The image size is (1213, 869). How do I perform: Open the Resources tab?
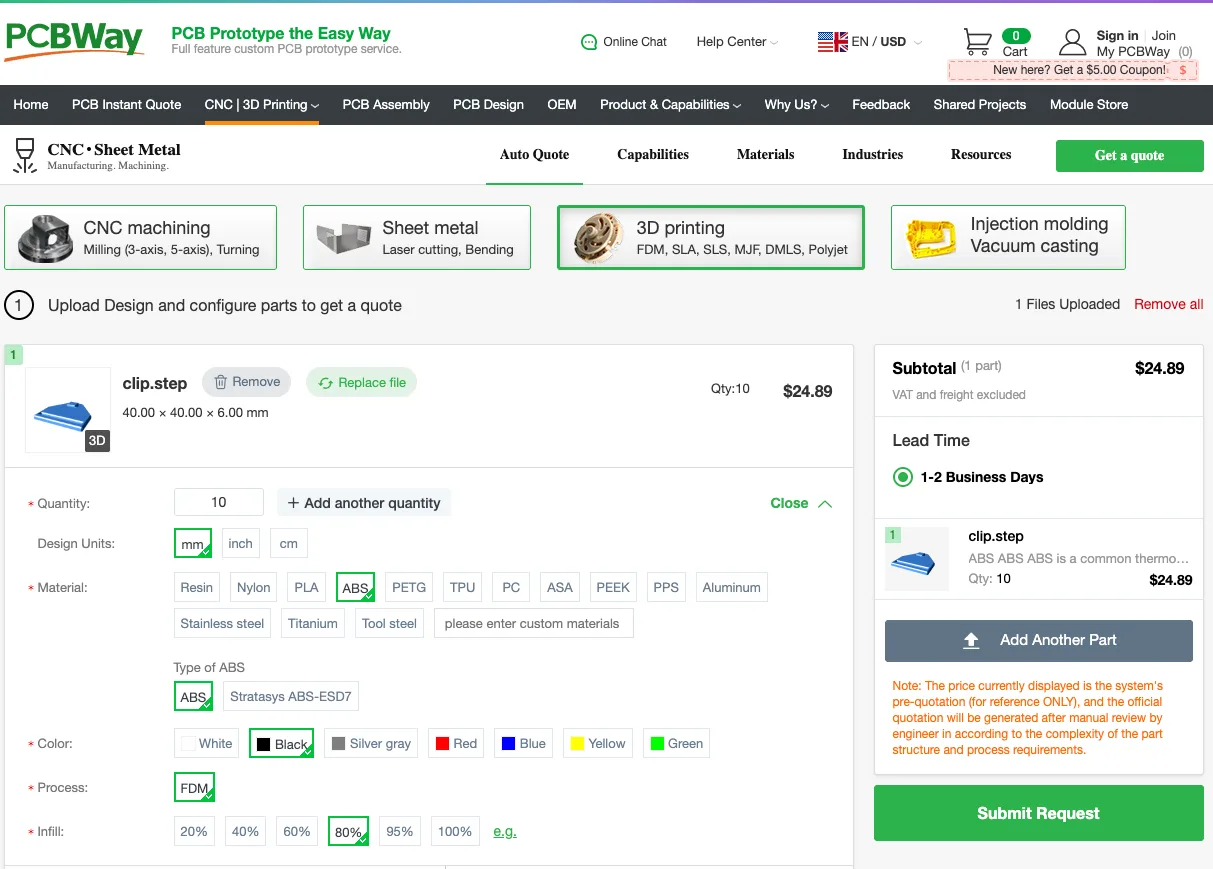click(x=981, y=155)
